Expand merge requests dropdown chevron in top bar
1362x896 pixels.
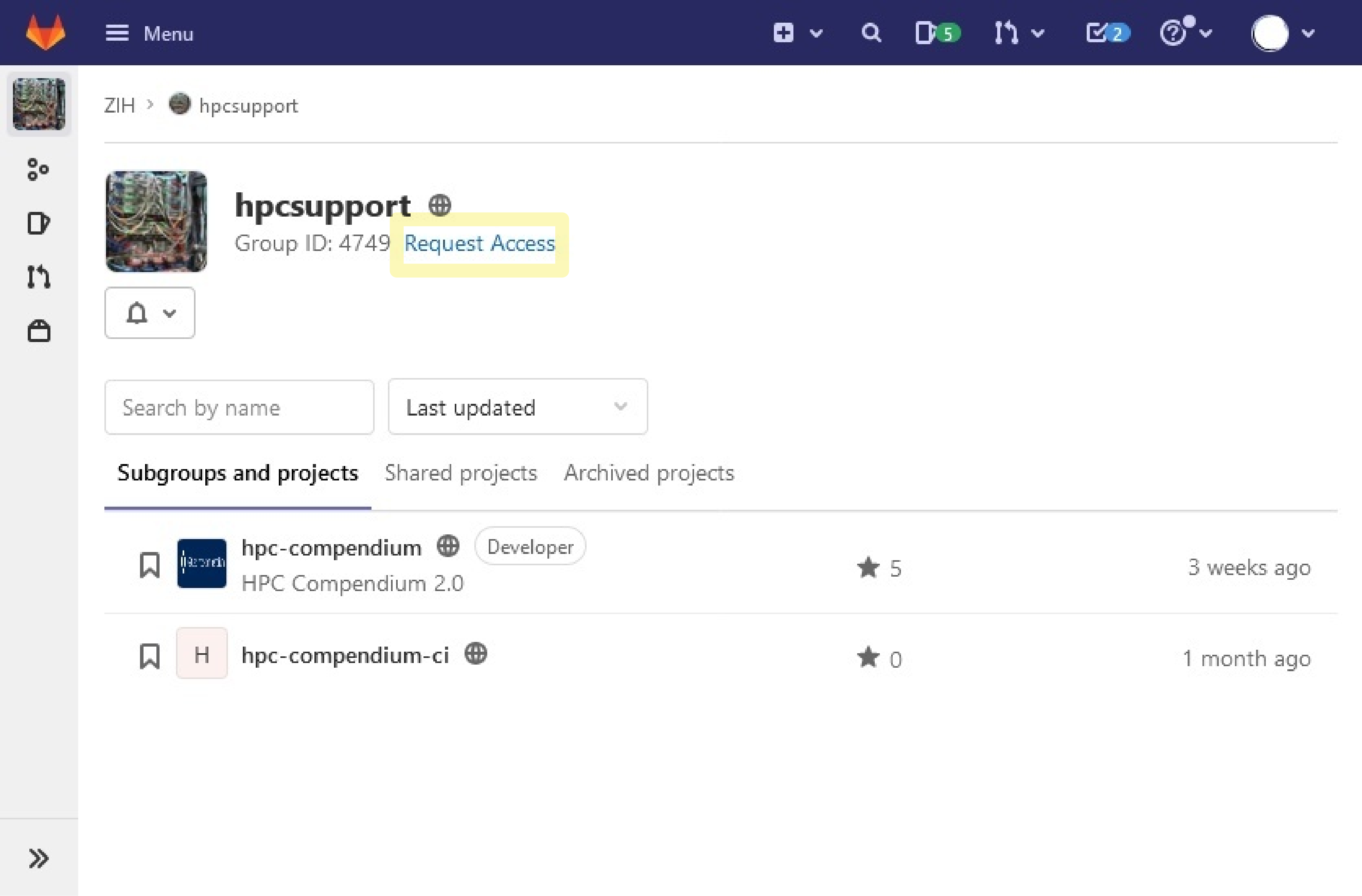pyautogui.click(x=1037, y=33)
